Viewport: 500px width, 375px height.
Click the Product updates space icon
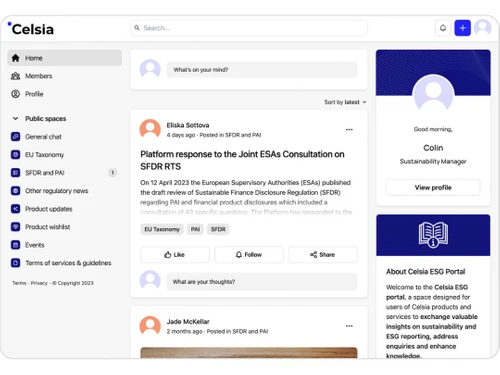[15, 209]
